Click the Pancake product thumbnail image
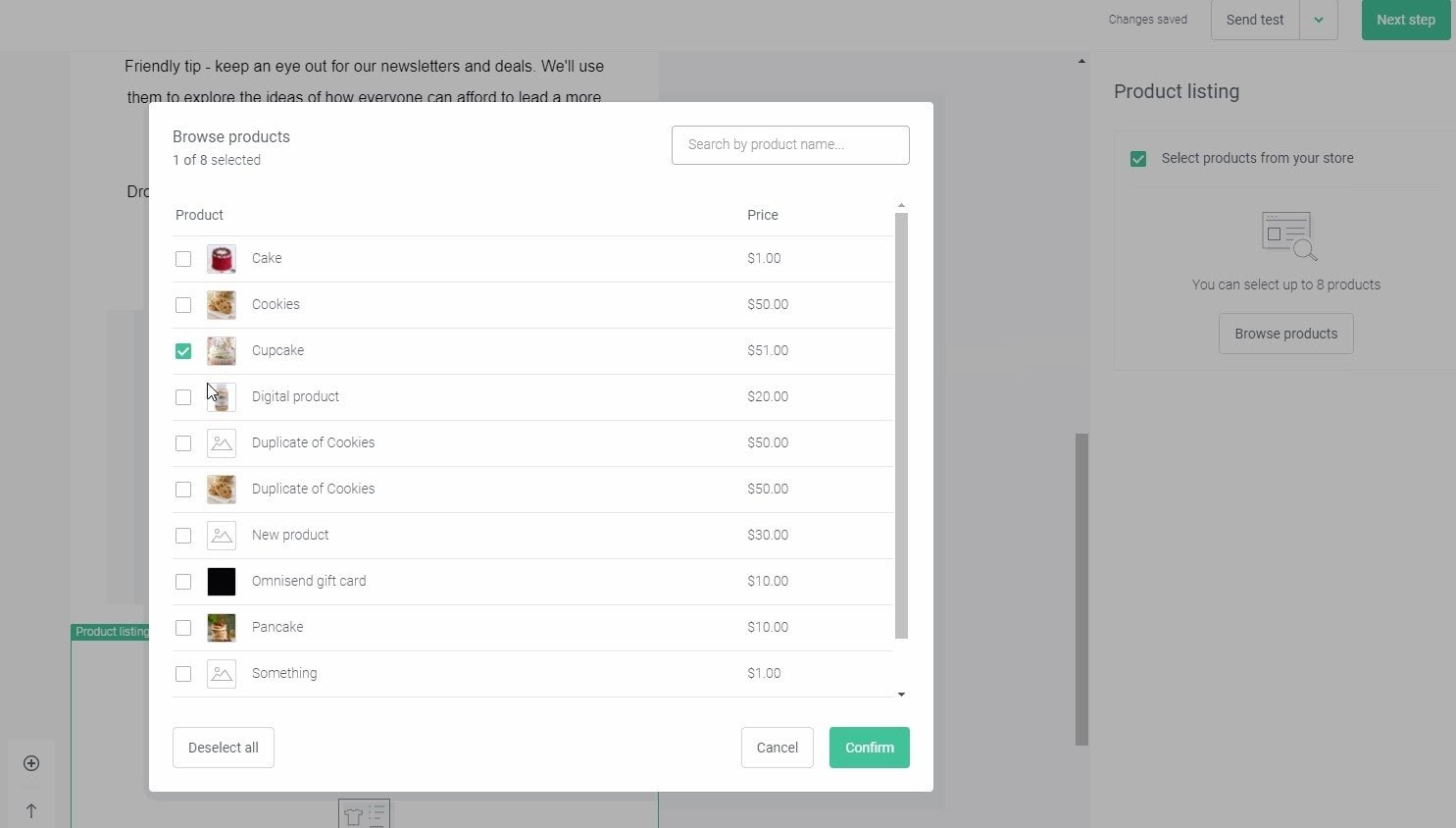The height and width of the screenshot is (828, 1456). [x=222, y=628]
